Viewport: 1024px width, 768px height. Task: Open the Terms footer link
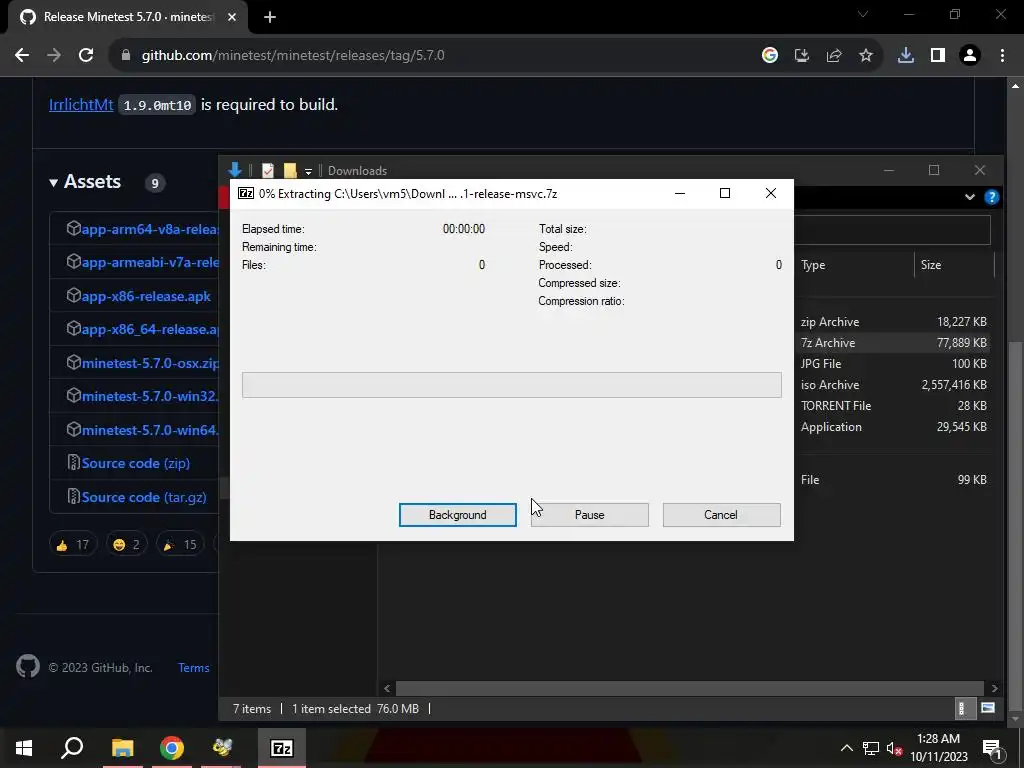click(193, 667)
